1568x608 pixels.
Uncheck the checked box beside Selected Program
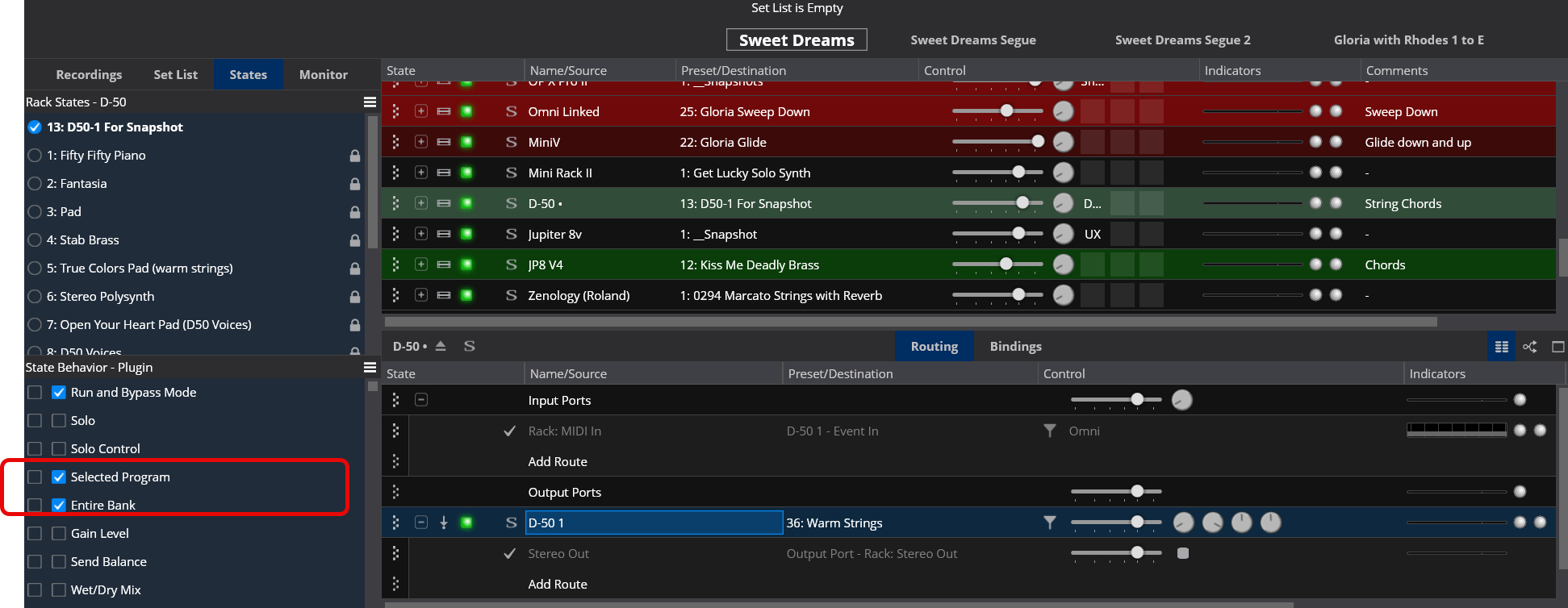pyautogui.click(x=59, y=477)
